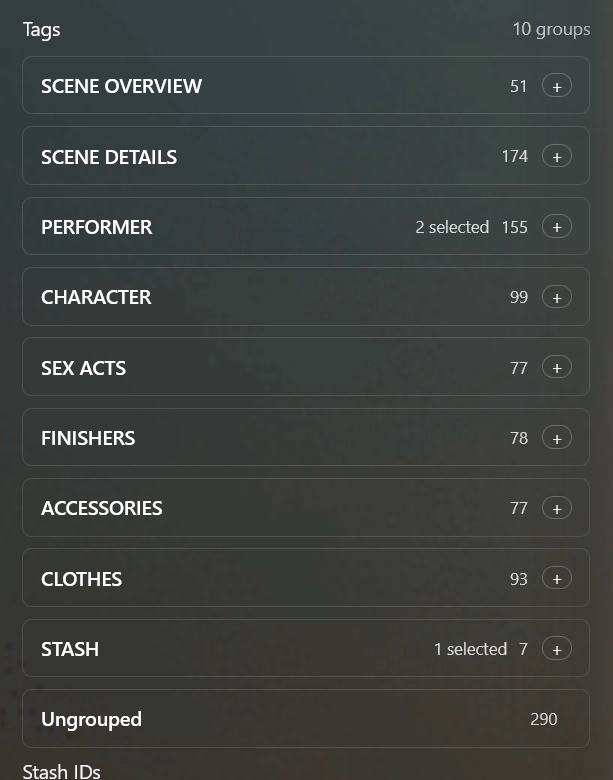
Task: Click plus icon on Sex Acts group
Action: click(x=557, y=368)
